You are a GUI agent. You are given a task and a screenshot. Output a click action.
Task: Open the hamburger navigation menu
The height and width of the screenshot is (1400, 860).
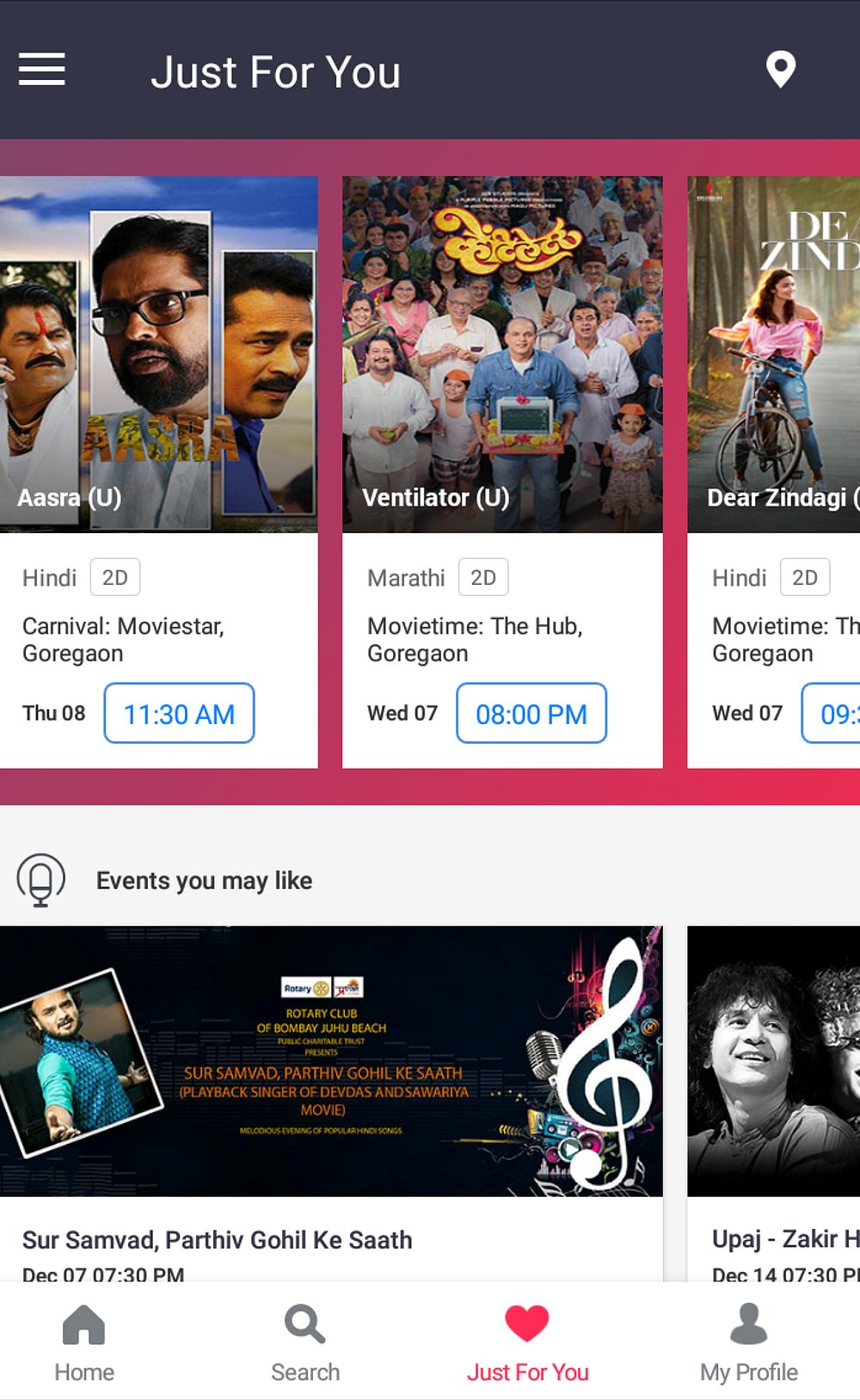42,70
